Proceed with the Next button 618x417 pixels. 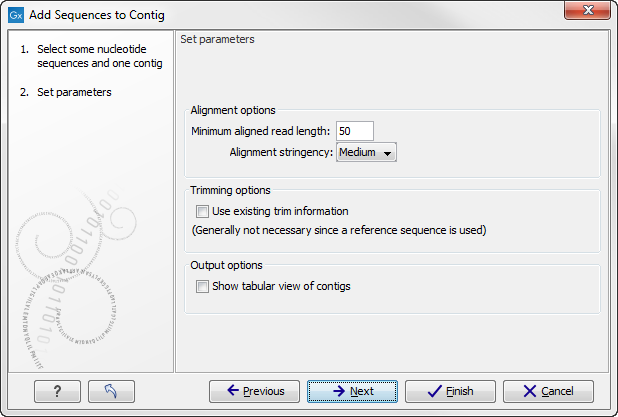click(x=352, y=391)
